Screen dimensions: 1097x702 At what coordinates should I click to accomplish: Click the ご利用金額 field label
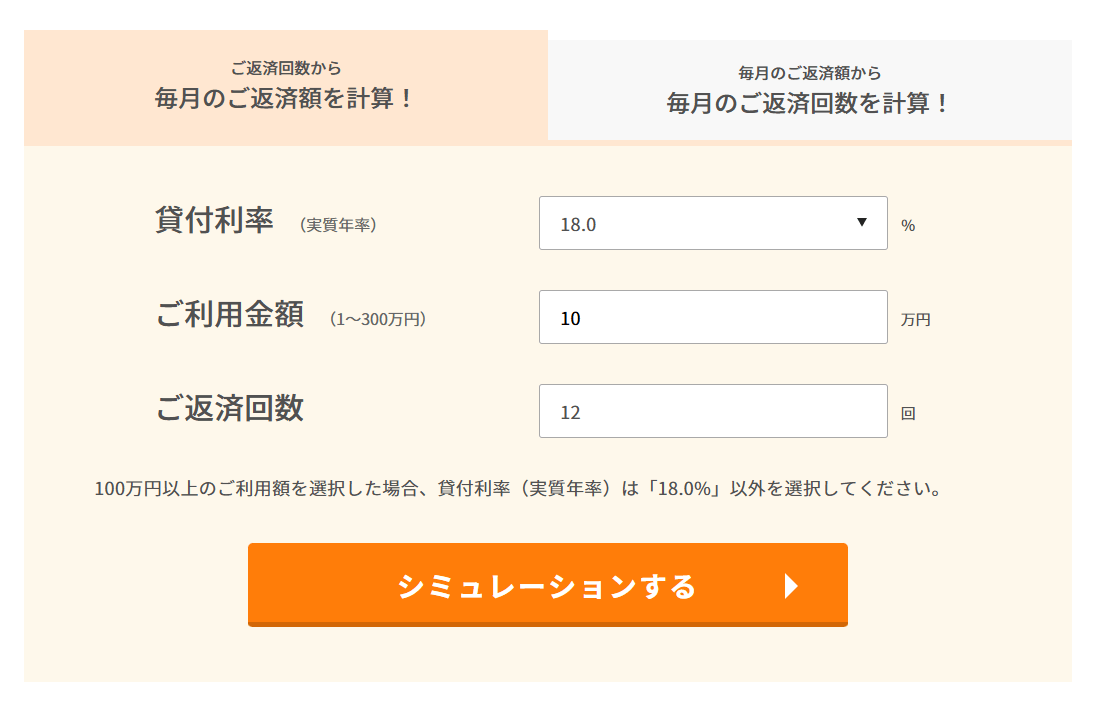click(x=229, y=315)
